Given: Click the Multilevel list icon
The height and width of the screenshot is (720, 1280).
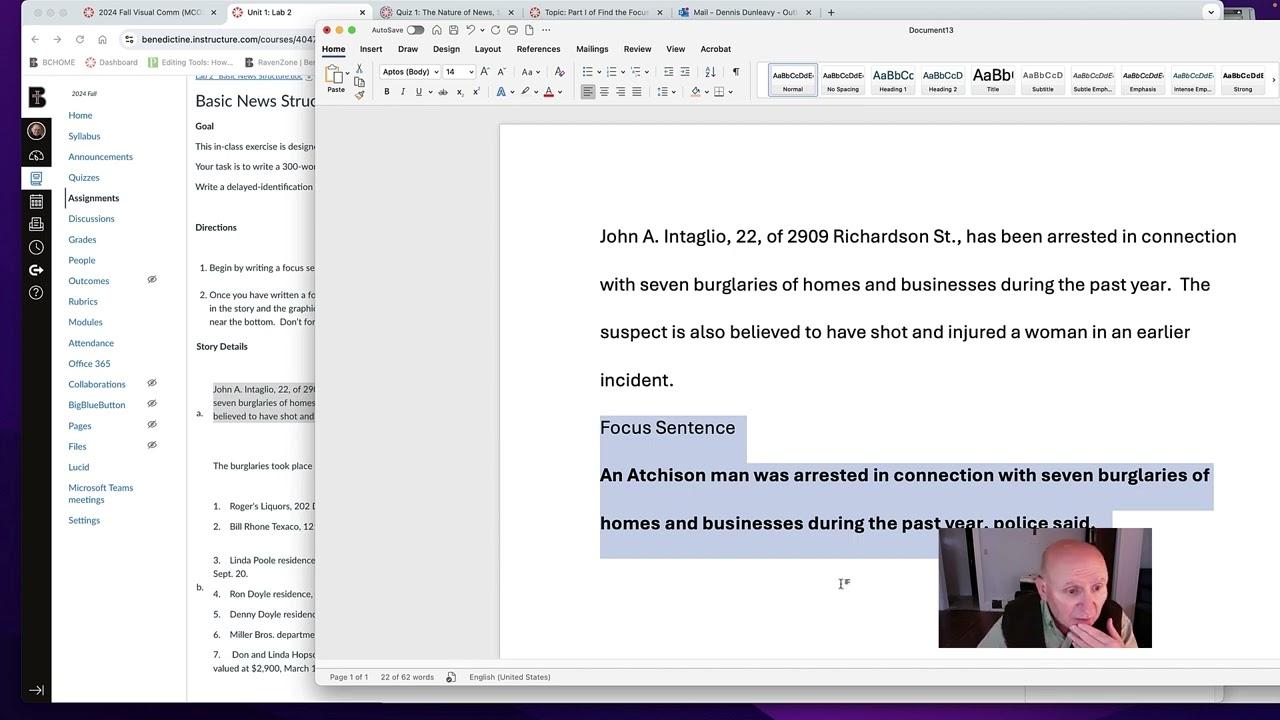Looking at the screenshot, I should [x=636, y=72].
